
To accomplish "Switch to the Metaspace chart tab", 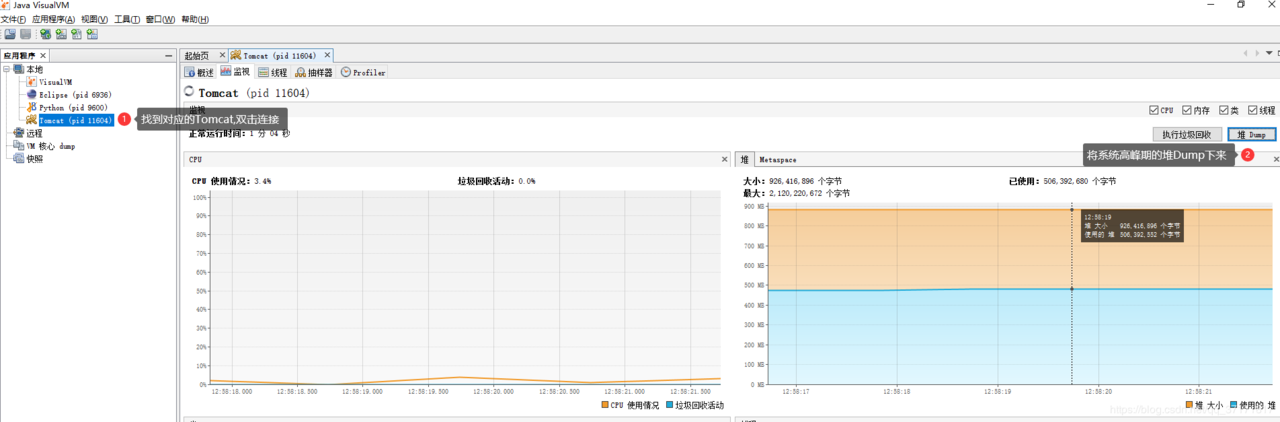I will (777, 159).
